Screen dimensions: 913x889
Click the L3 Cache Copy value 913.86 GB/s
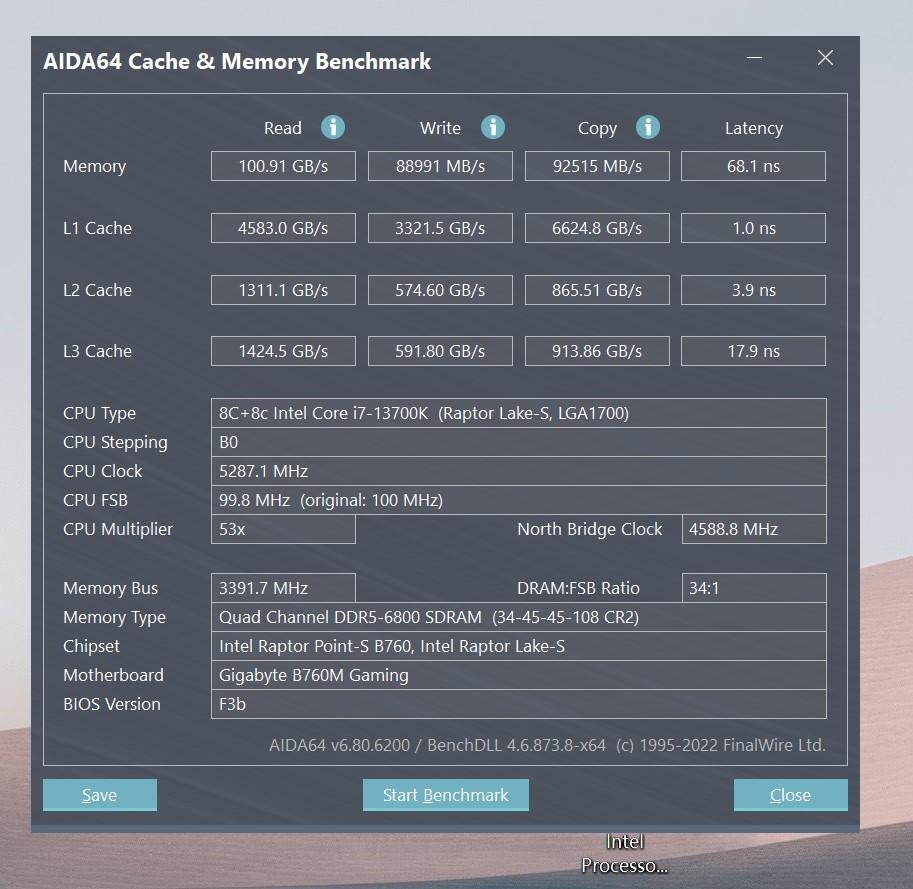point(597,351)
